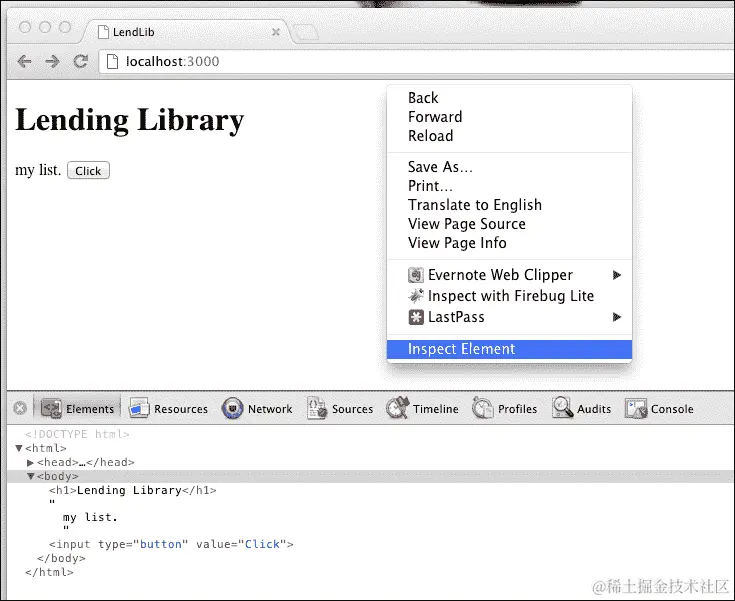Image resolution: width=735 pixels, height=601 pixels.
Task: Click the LastPass asterisk icon
Action: coord(416,317)
